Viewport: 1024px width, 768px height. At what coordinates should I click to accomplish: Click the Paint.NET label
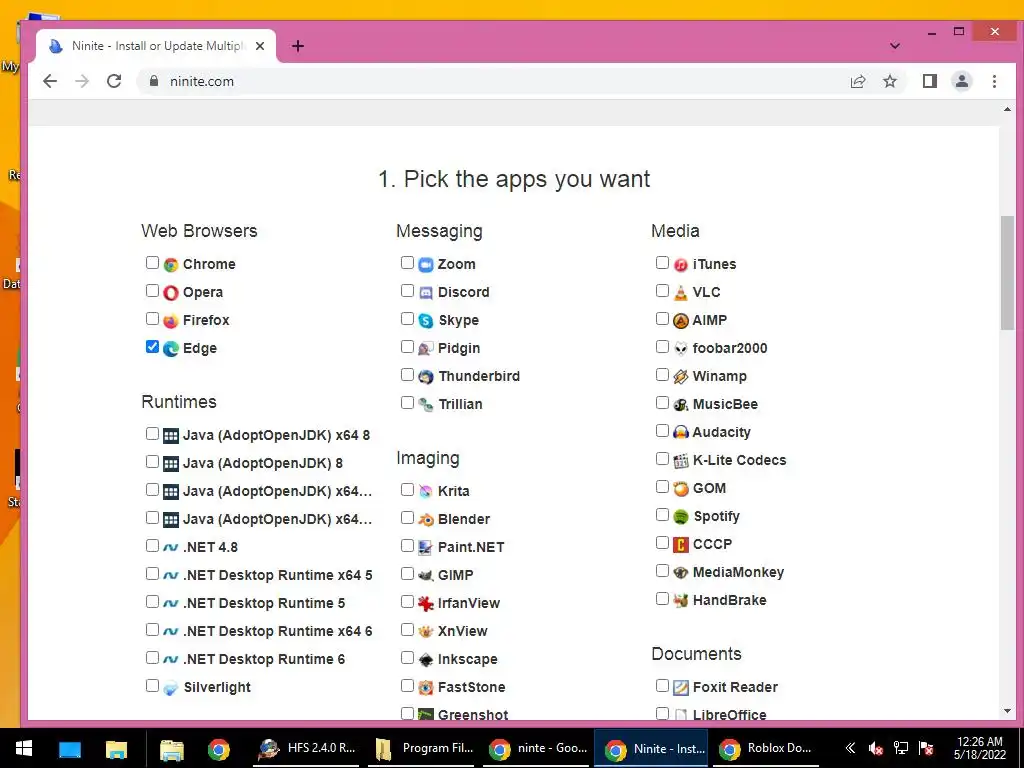pos(471,547)
